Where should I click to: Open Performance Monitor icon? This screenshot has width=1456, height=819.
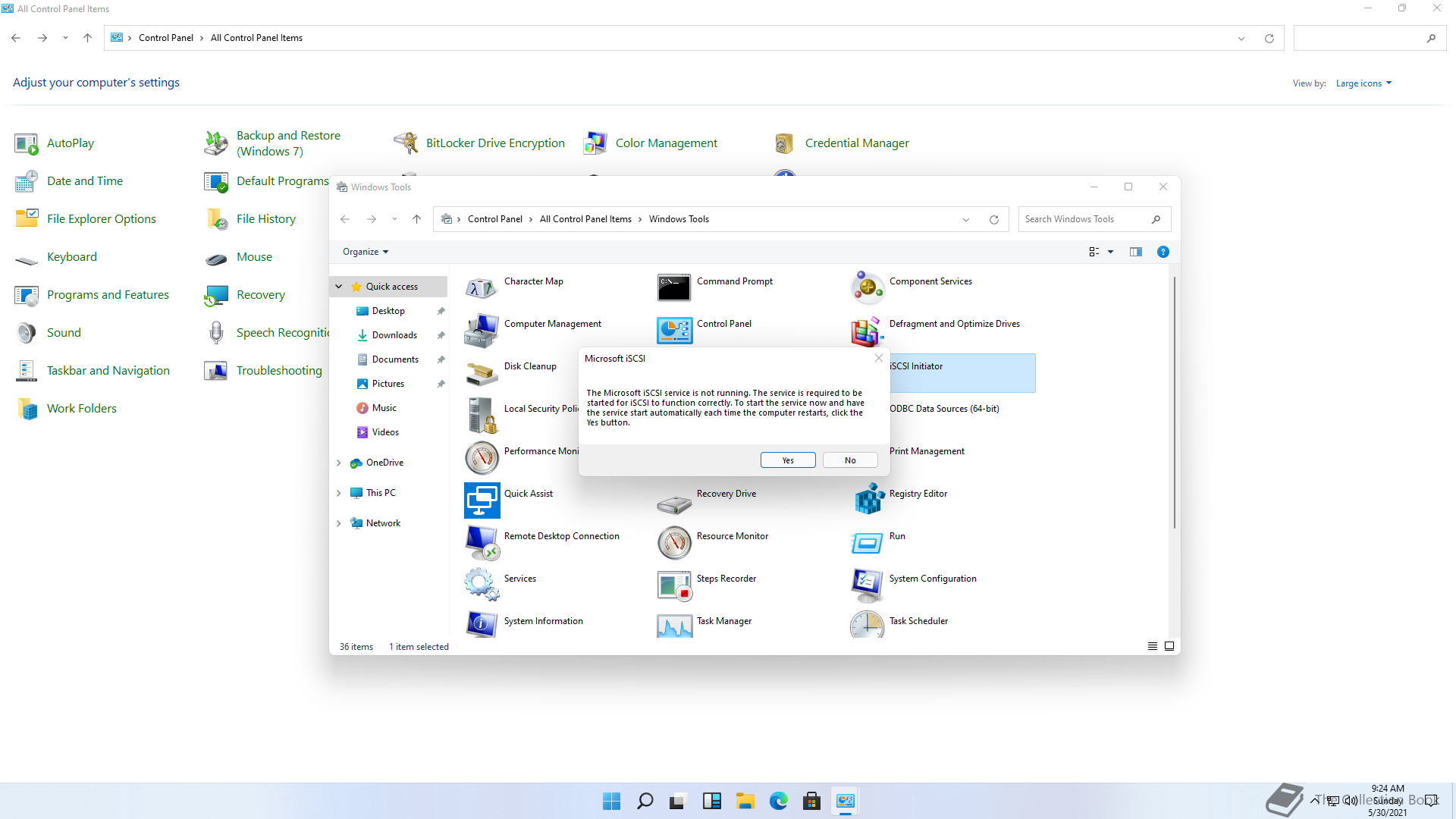(x=482, y=458)
